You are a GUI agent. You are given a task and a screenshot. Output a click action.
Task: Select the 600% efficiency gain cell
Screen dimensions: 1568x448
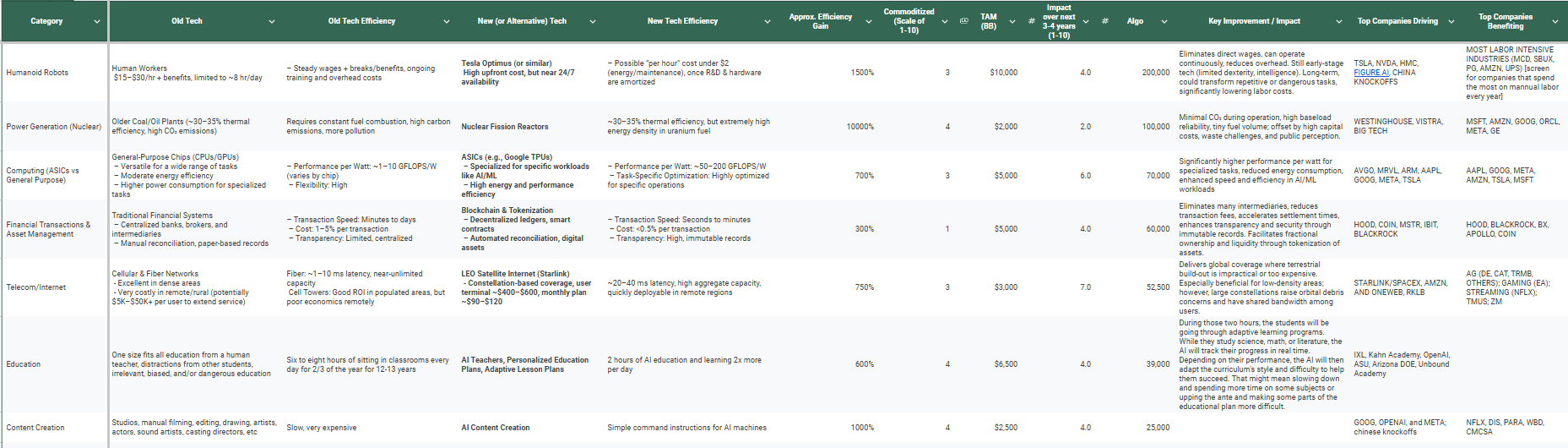click(829, 364)
